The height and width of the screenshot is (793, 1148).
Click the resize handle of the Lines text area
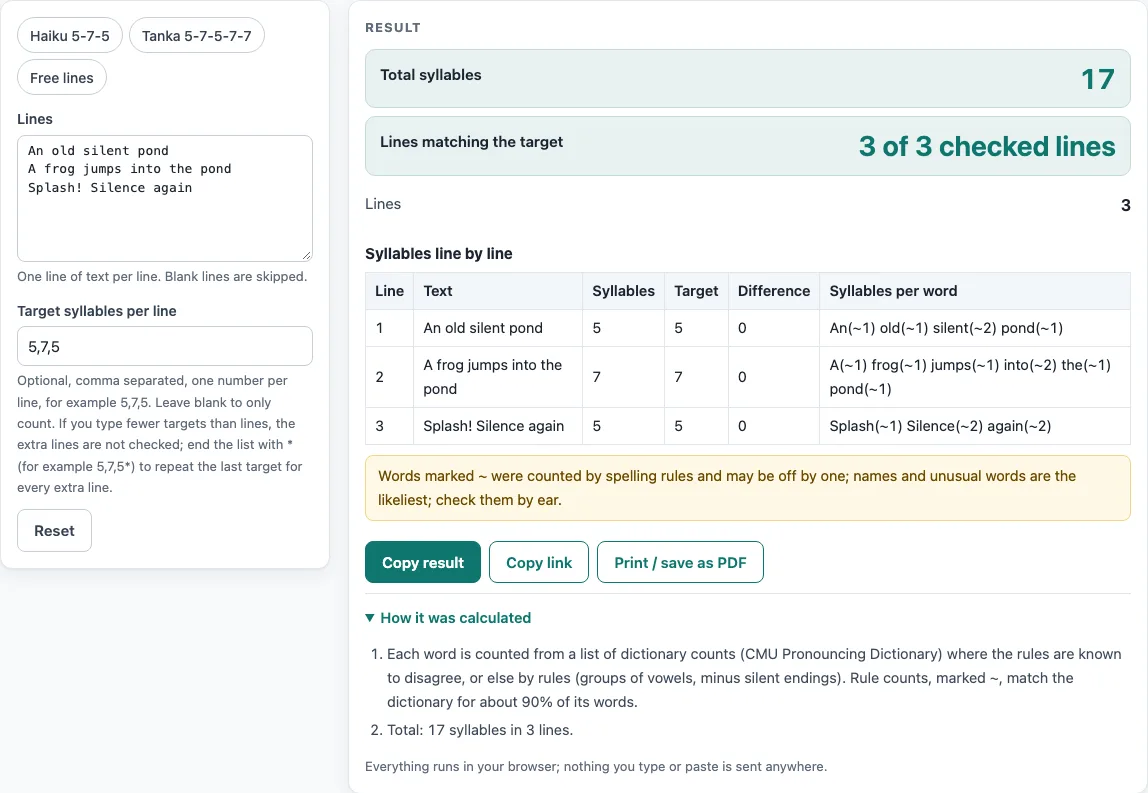(x=307, y=256)
